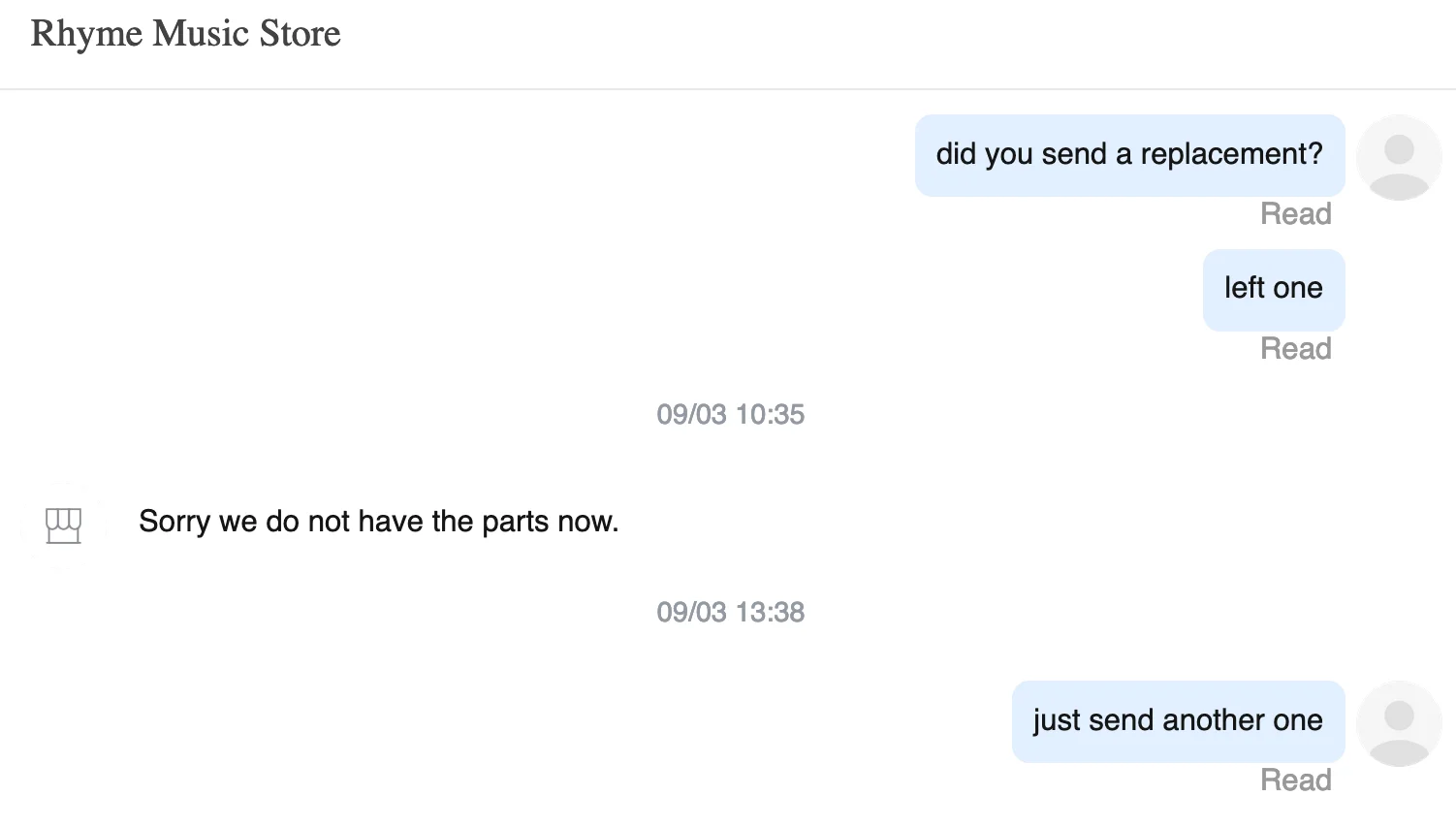Image resolution: width=1456 pixels, height=828 pixels.
Task: Click Read receipt below "left one"
Action: coord(1295,349)
